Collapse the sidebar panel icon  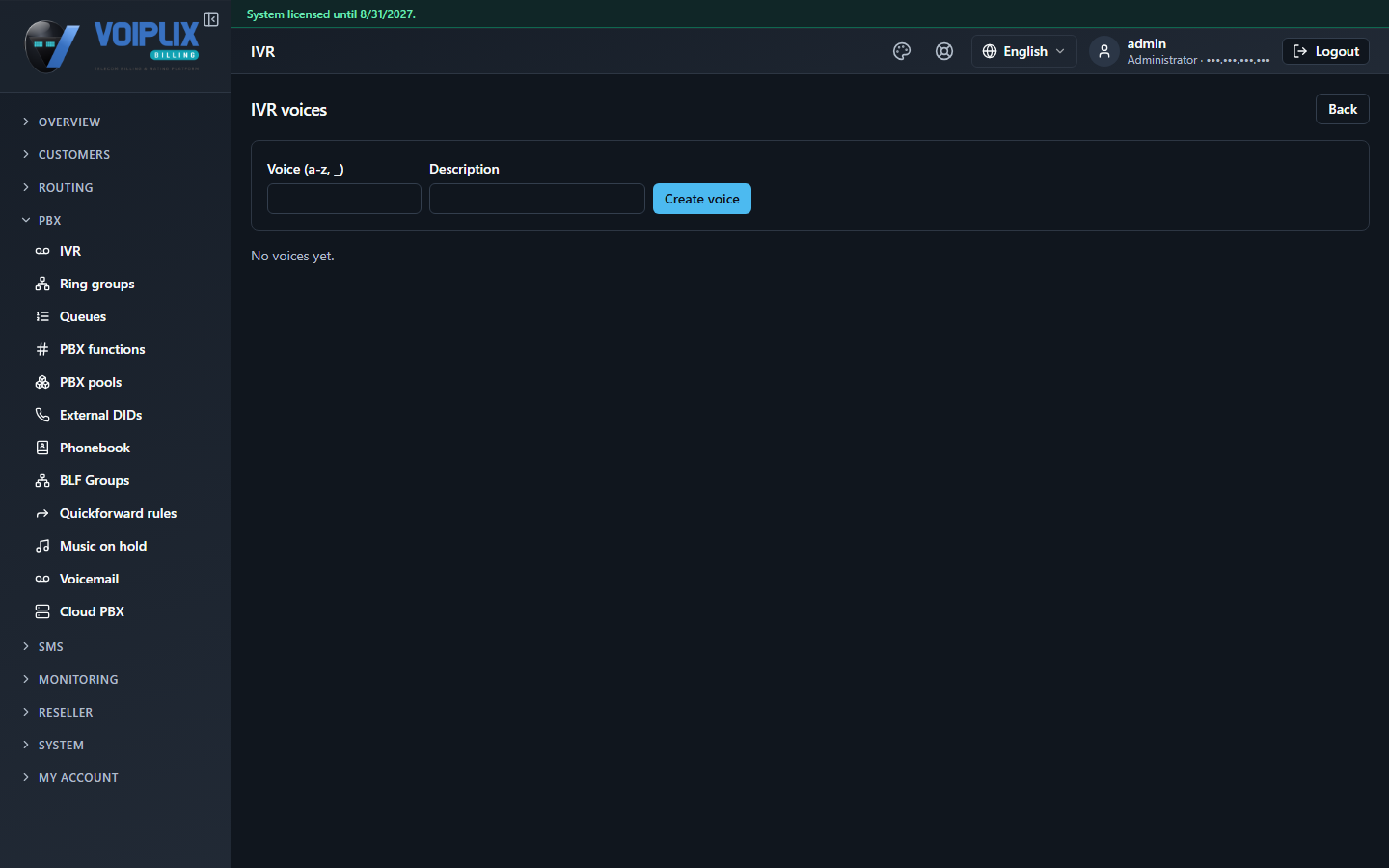click(211, 19)
